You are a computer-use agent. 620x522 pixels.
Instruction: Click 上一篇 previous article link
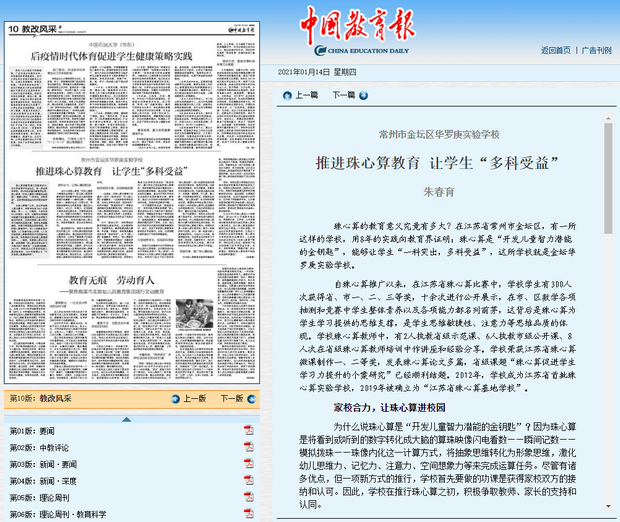(306, 95)
